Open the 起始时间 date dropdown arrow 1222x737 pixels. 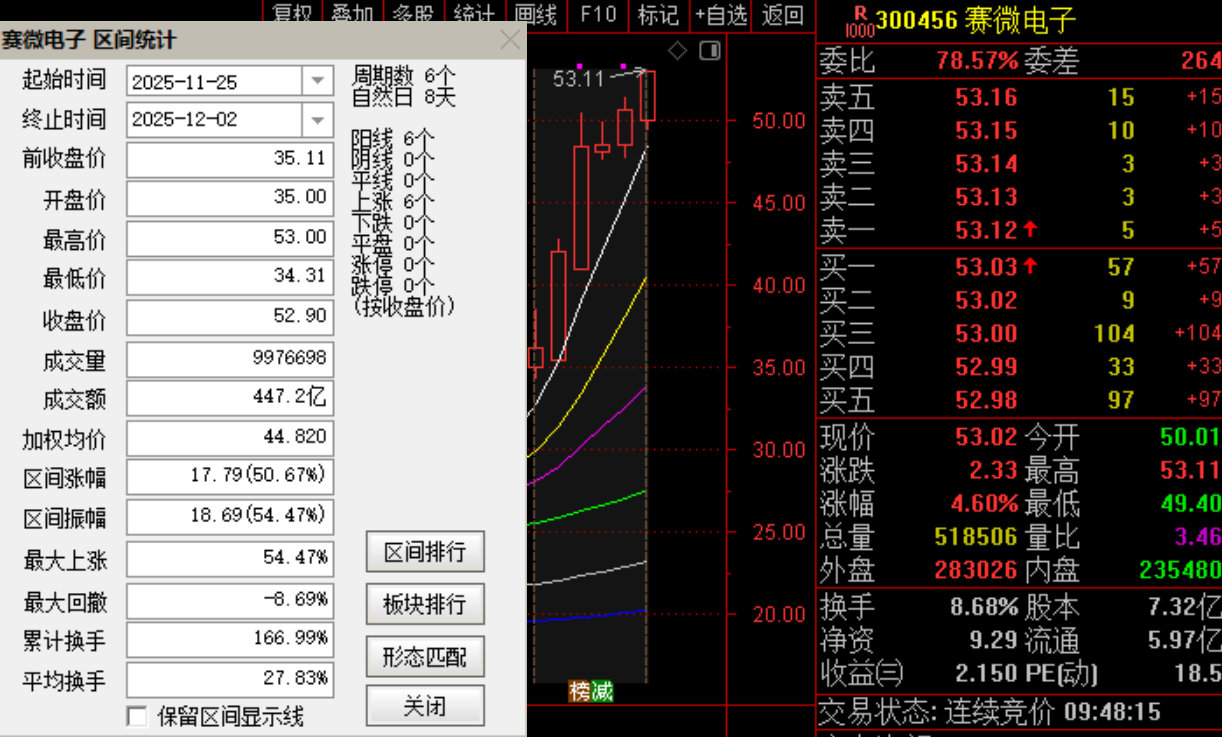318,81
